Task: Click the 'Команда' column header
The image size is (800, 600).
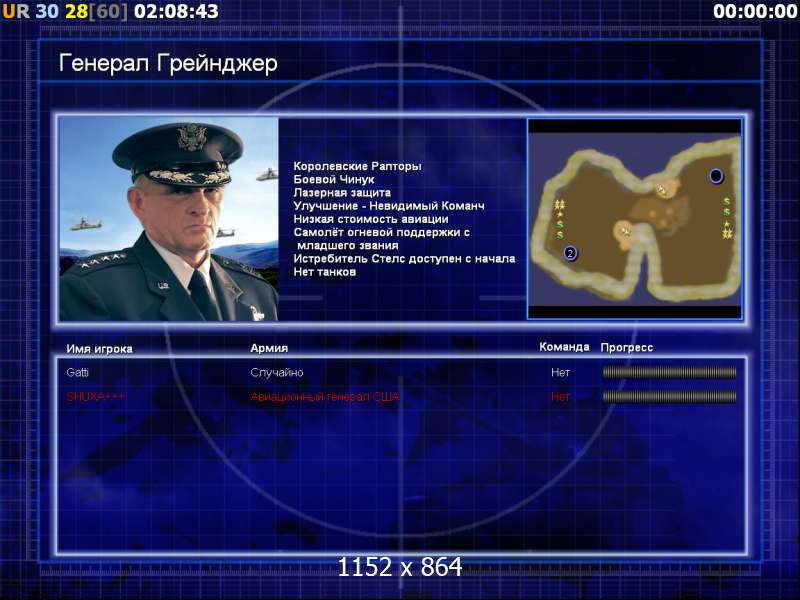Action: (564, 347)
